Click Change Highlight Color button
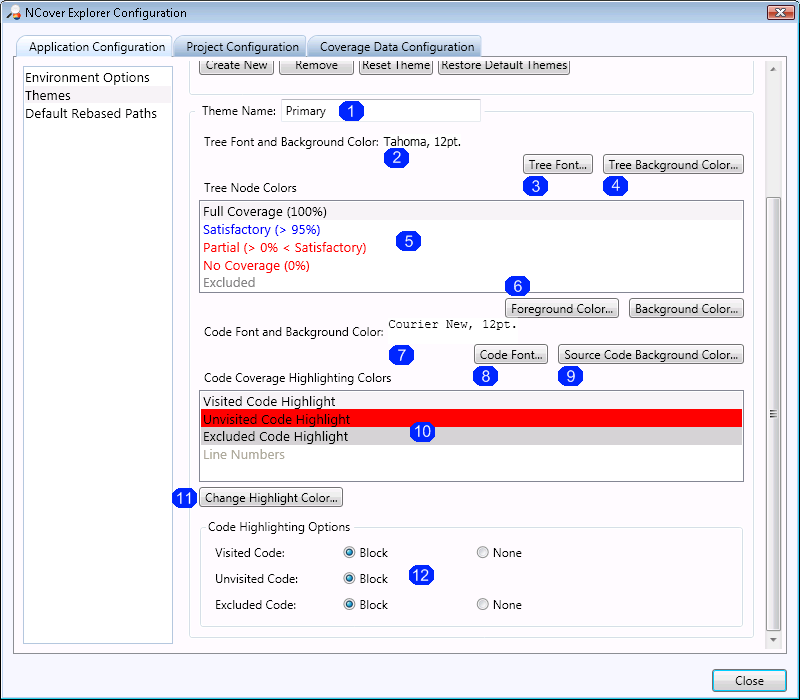The height and width of the screenshot is (700, 800). [271, 497]
